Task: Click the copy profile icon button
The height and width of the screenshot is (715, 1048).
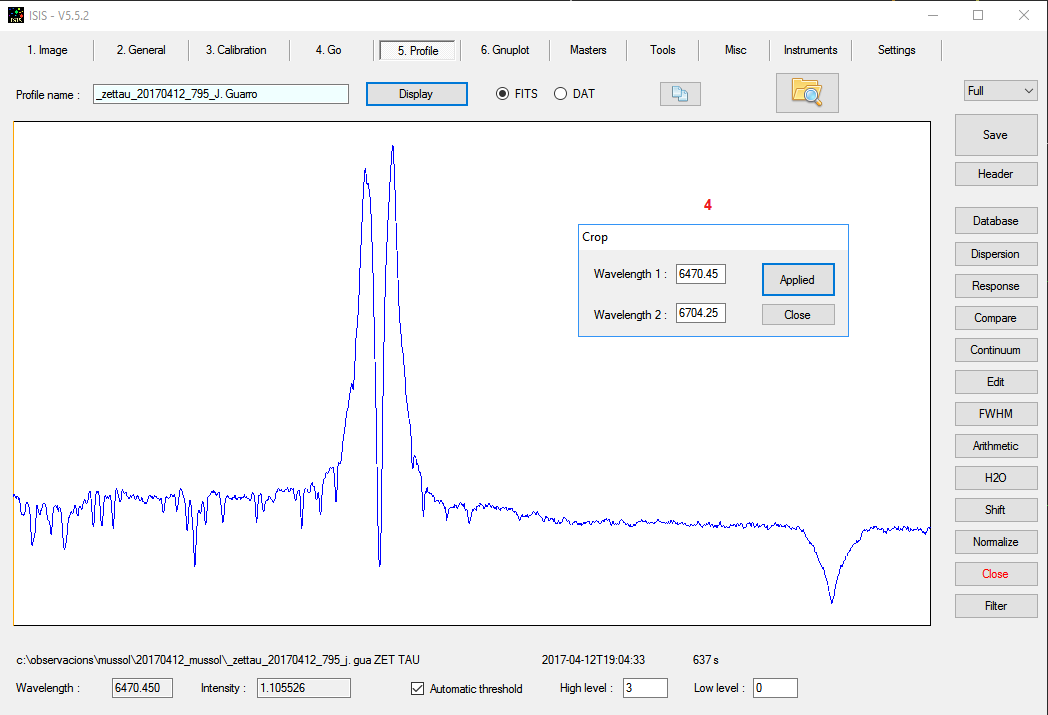Action: point(680,94)
